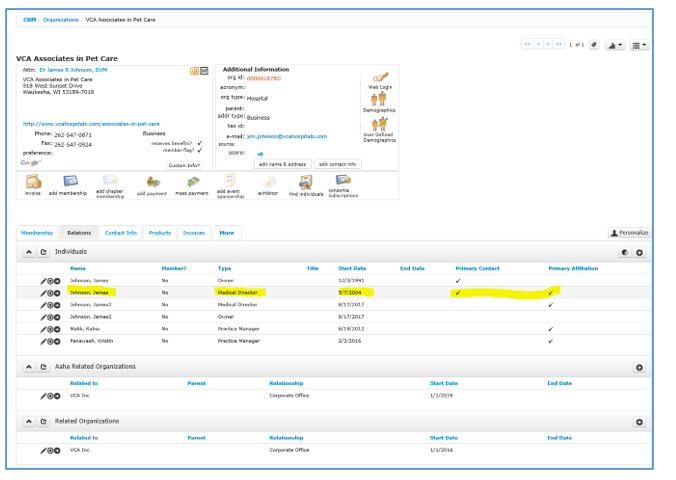676x480 pixels.
Task: Edit the Malik, Rabia row with pencil icon
Action: [43, 327]
